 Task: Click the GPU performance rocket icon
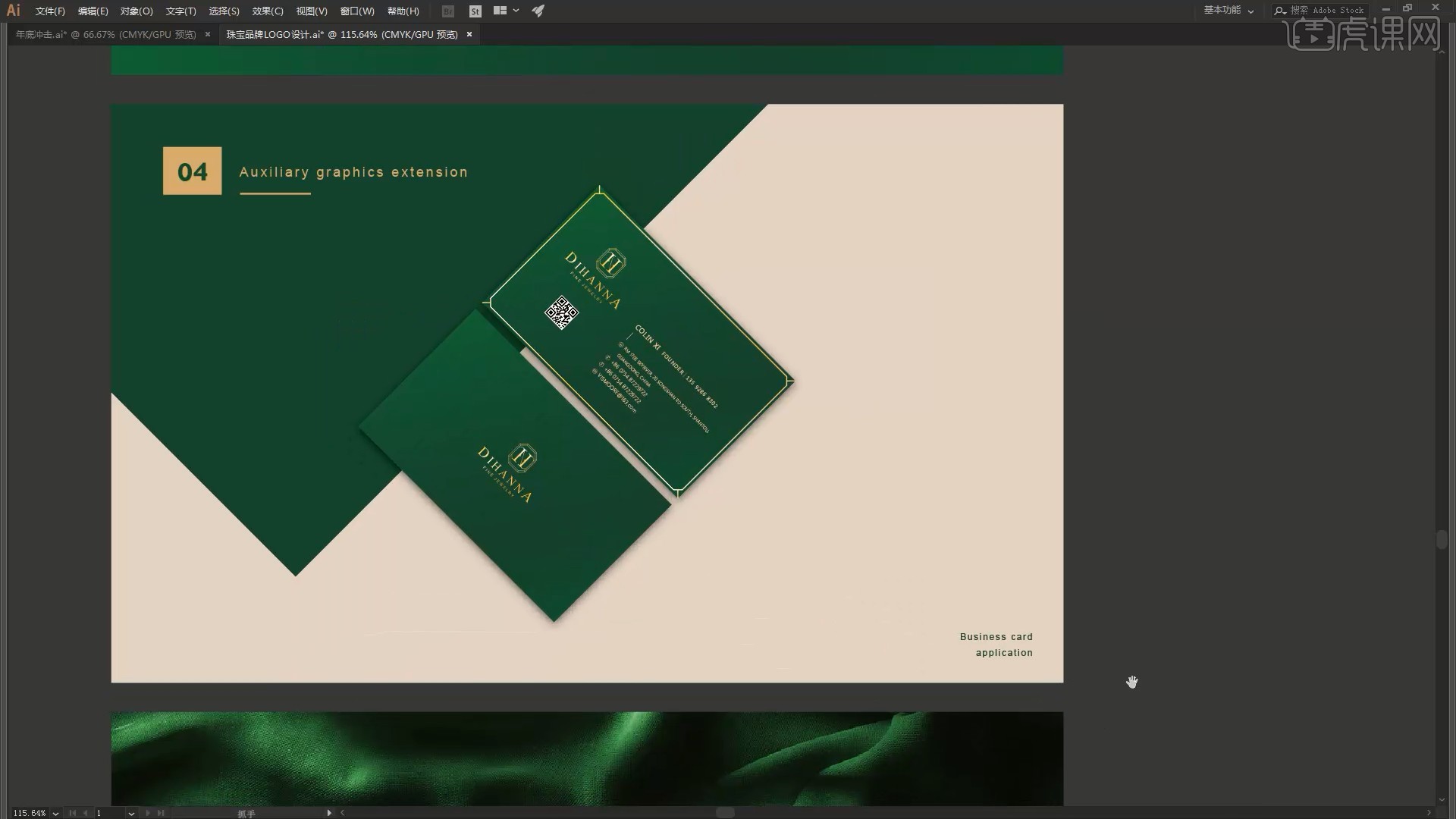[x=538, y=11]
